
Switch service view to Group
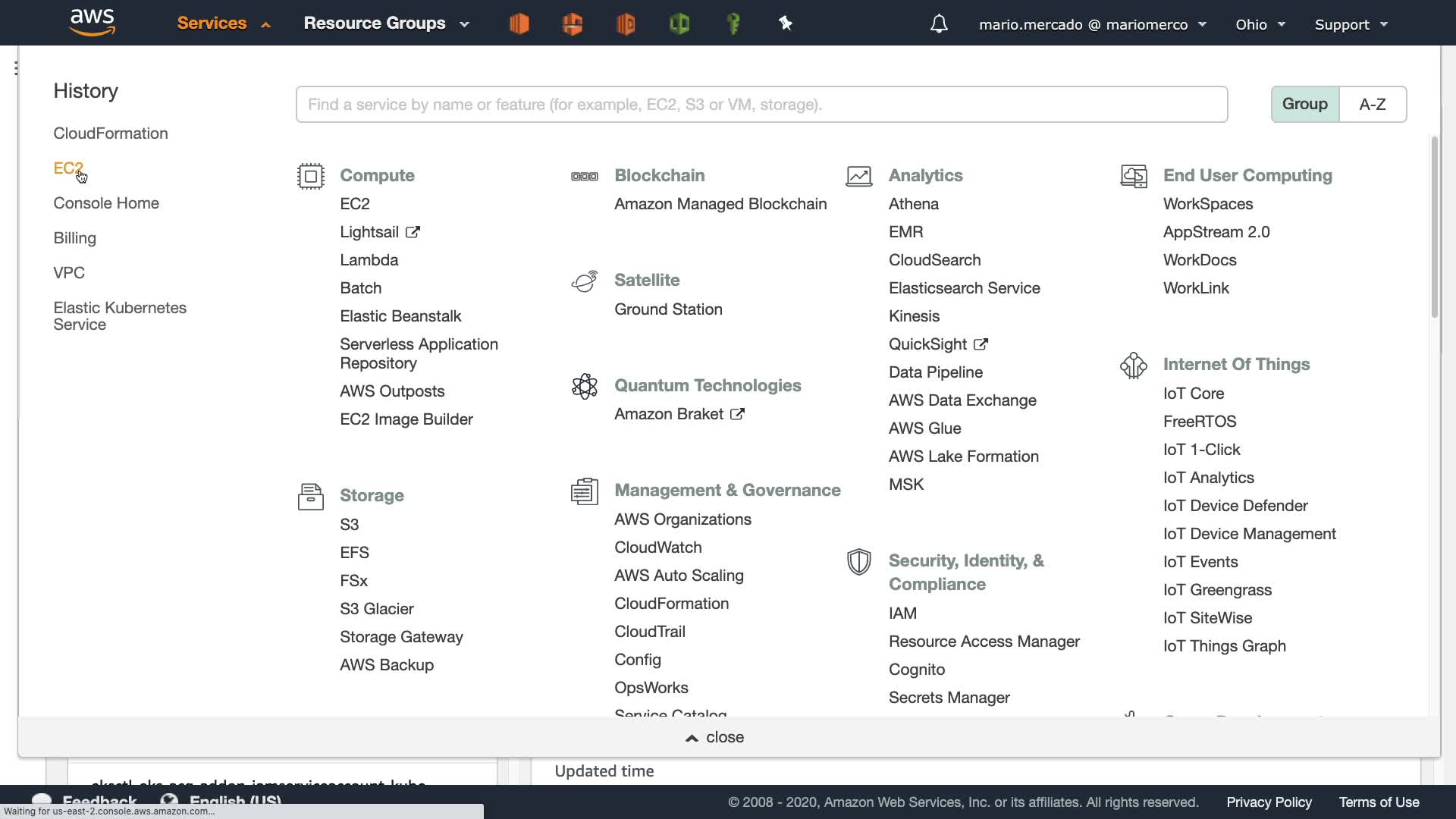point(1304,104)
